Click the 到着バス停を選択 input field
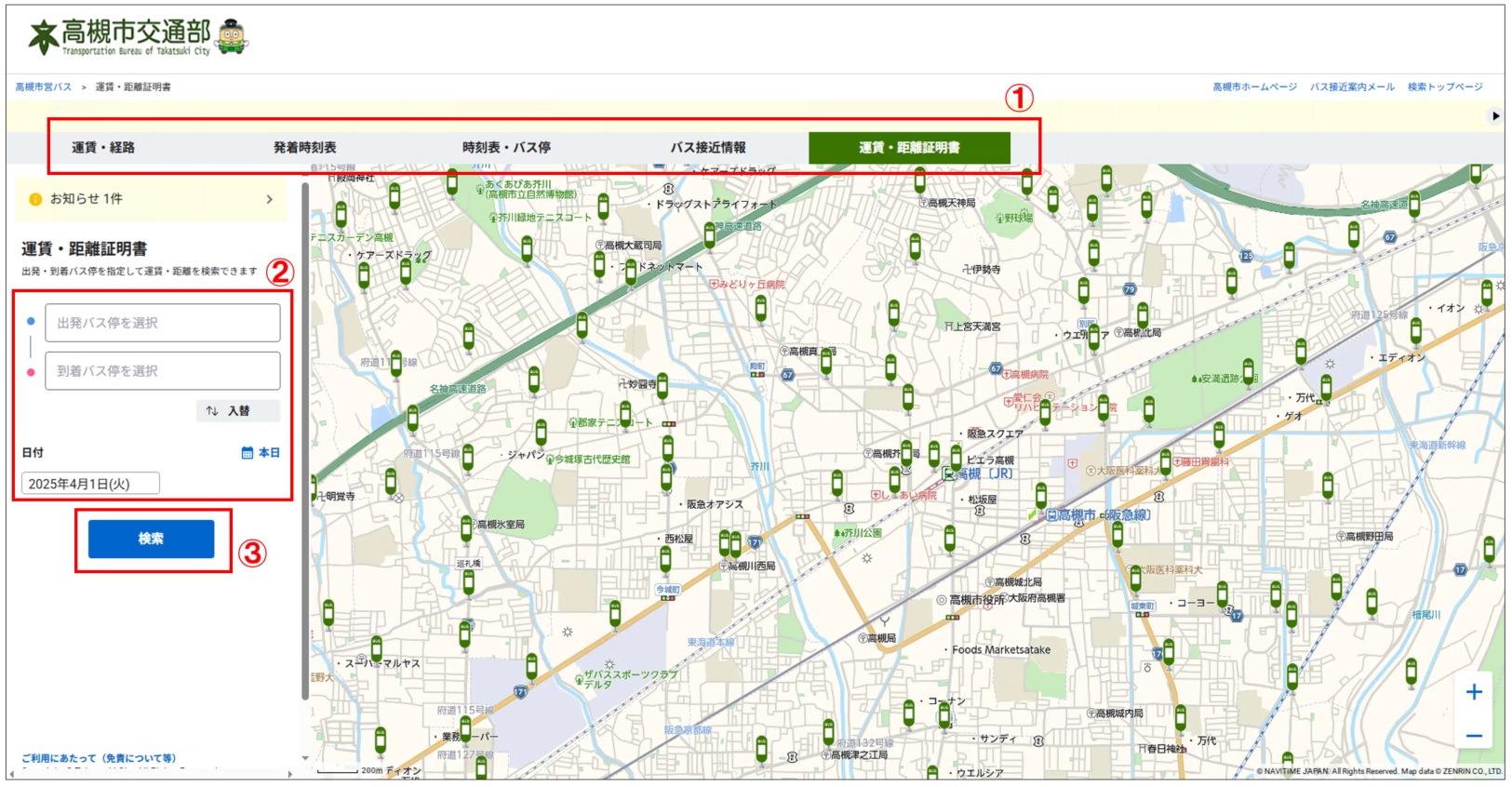The width and height of the screenshot is (1512, 787). coord(163,371)
